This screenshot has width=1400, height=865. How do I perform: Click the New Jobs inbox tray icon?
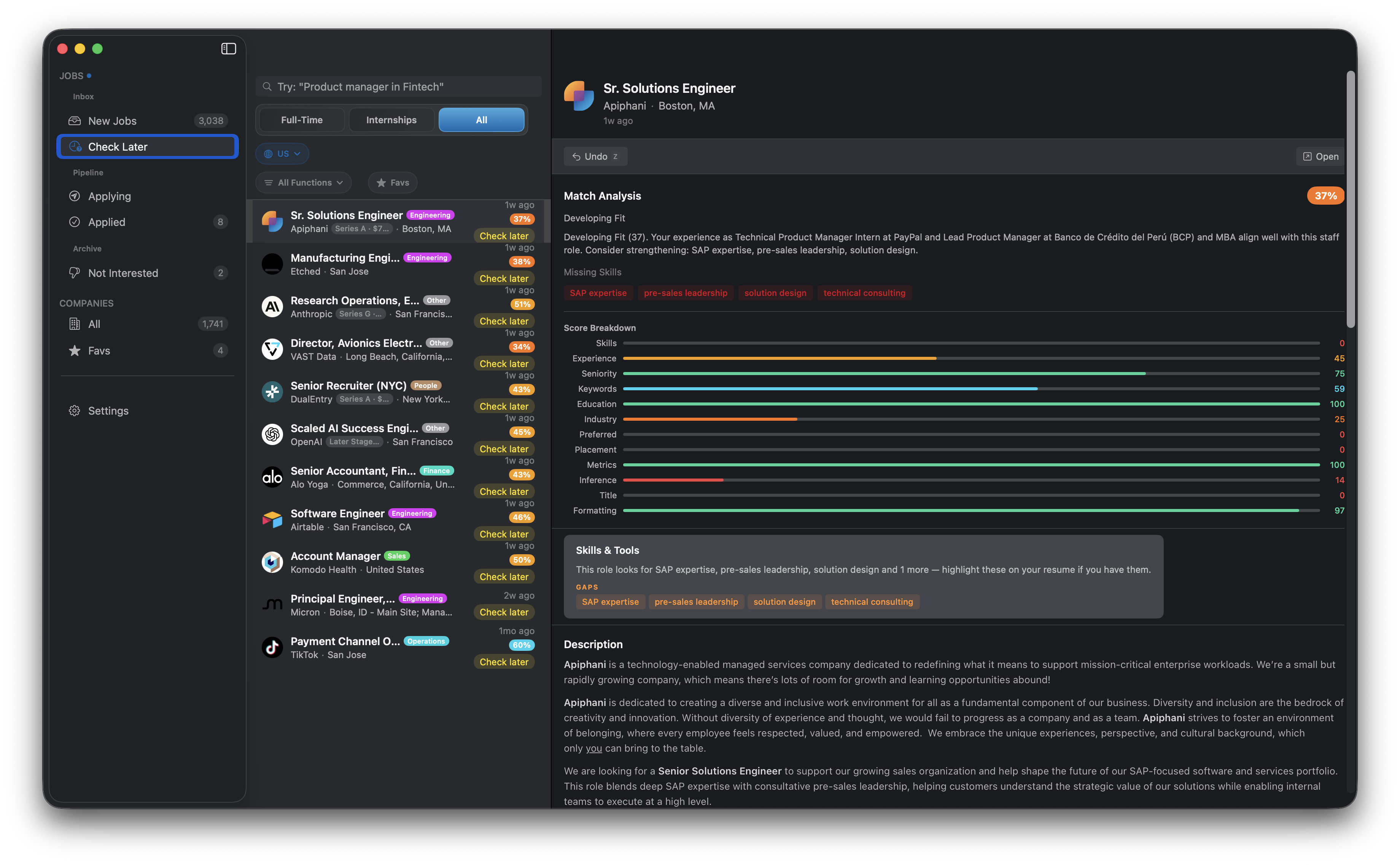(75, 121)
